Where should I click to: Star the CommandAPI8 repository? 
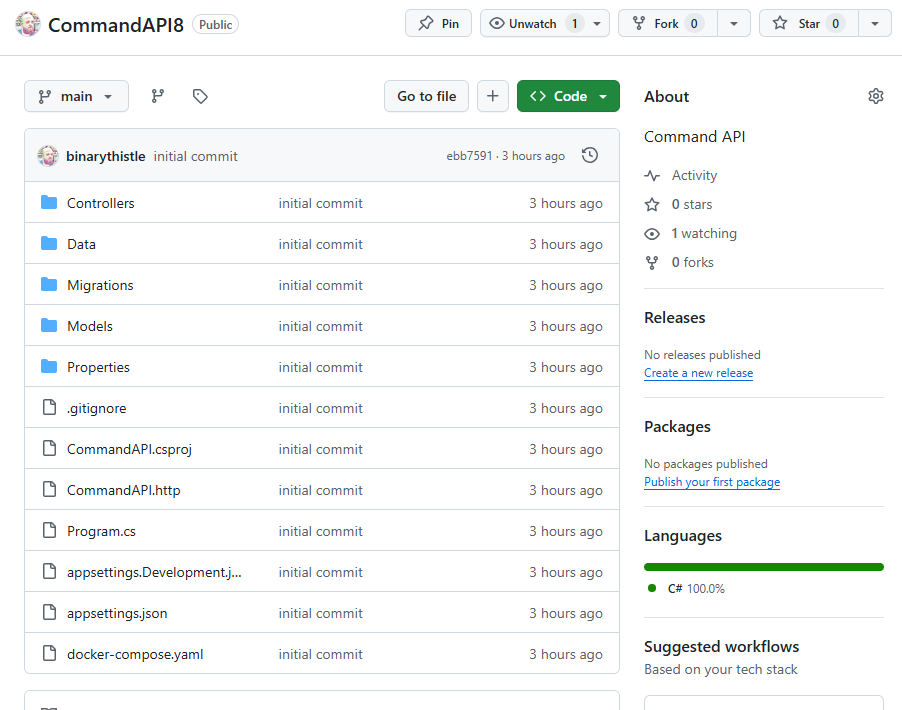809,24
